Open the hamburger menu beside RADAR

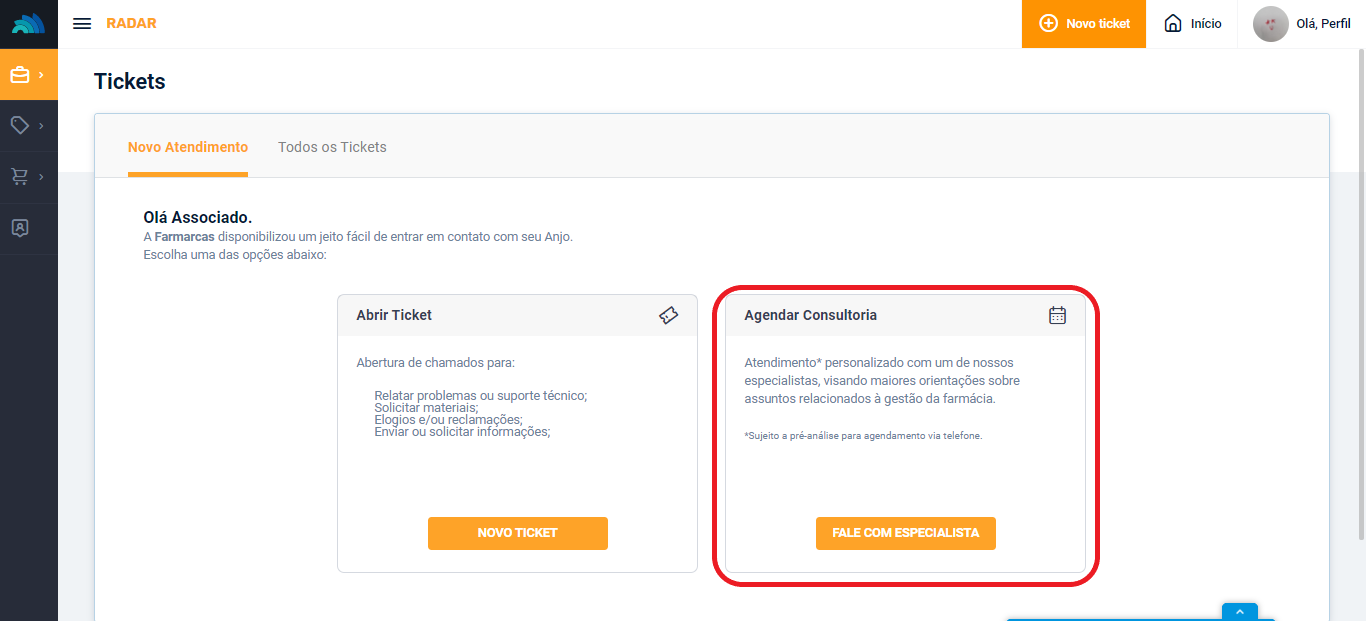(82, 24)
